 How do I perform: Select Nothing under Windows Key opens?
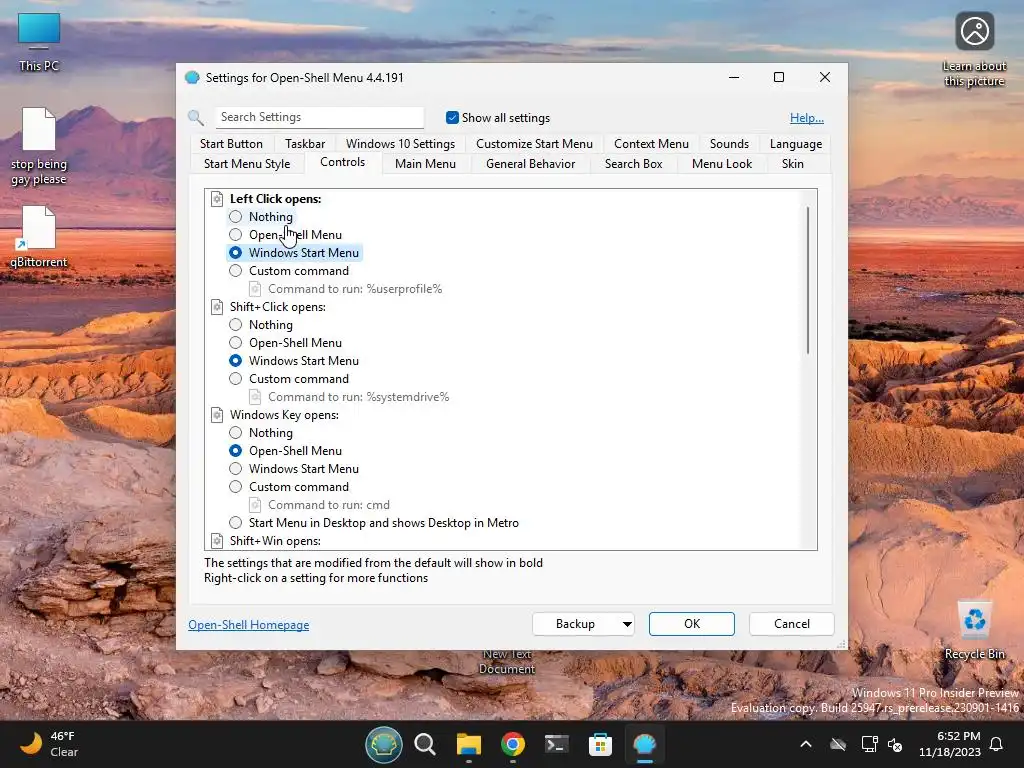pyautogui.click(x=261, y=433)
